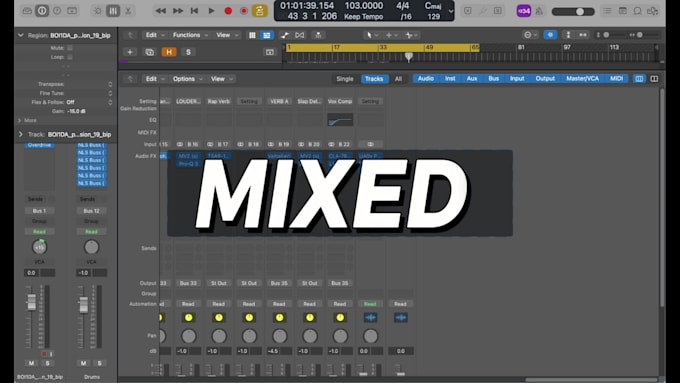
Task: Collapse the Region inspector disclosure triangle
Action: click(20, 35)
